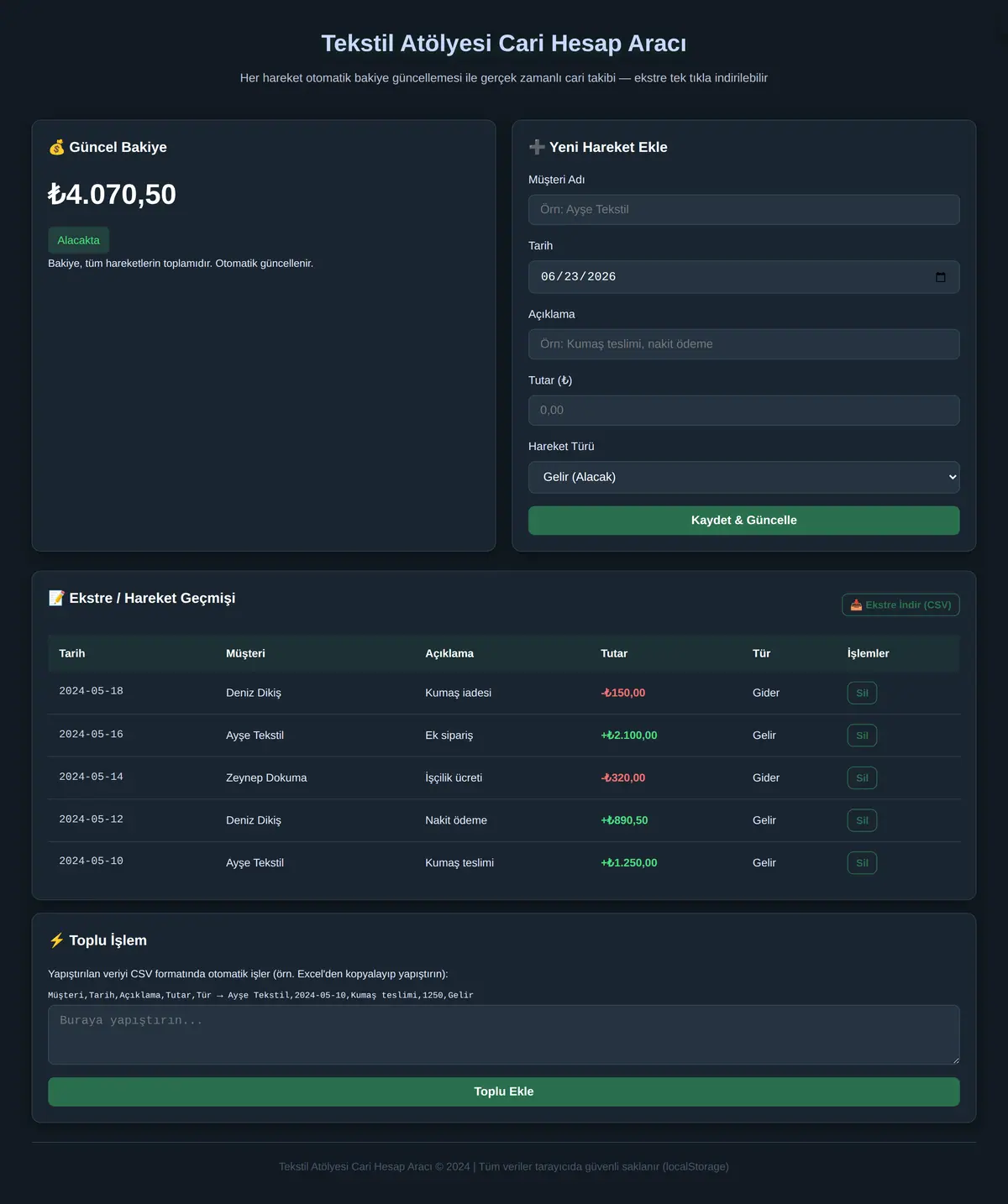
Task: Delete the Kumaş teslimi transaction row
Action: (x=862, y=863)
